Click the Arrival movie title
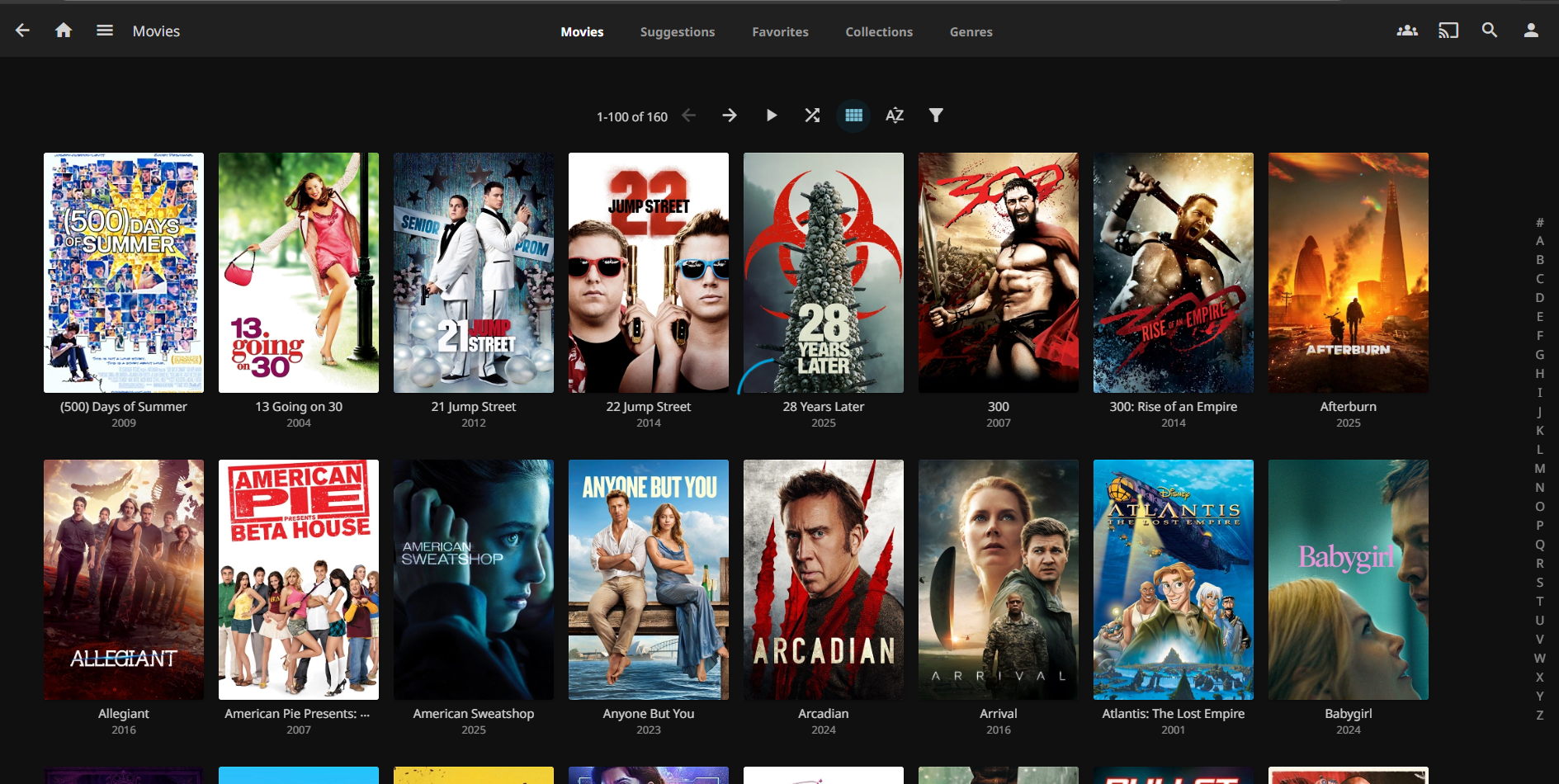Screen dimensions: 1559x784 pos(998,714)
